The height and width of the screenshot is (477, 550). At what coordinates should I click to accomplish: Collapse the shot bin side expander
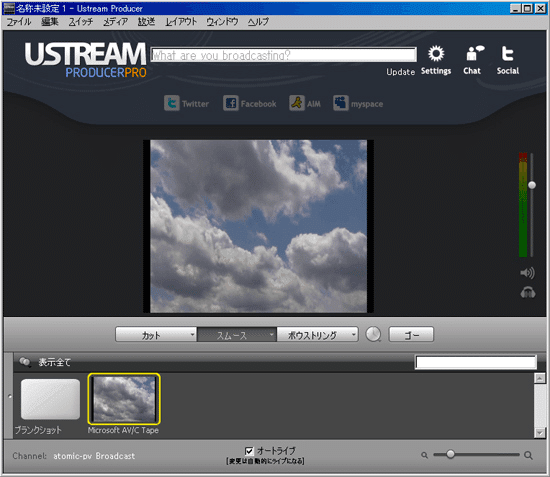(x=9, y=396)
